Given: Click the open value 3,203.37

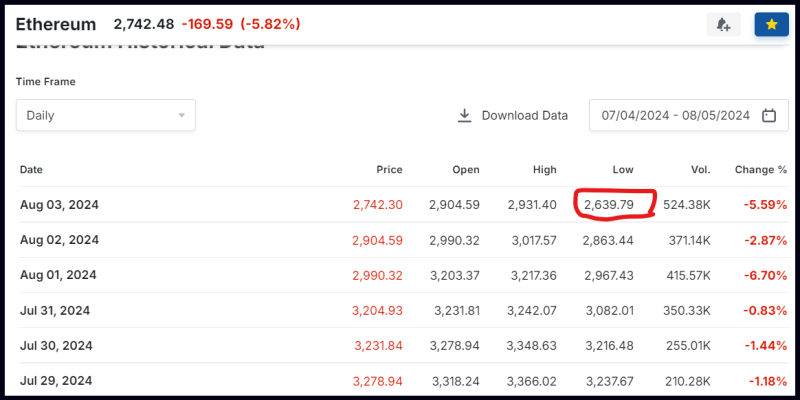Looking at the screenshot, I should coord(455,276).
